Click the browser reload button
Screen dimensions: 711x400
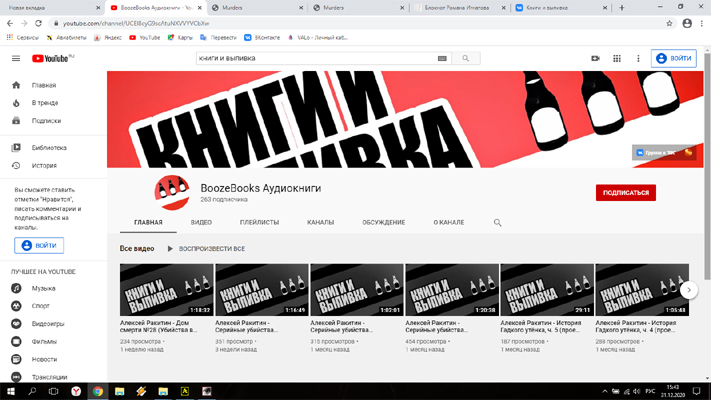pos(39,23)
